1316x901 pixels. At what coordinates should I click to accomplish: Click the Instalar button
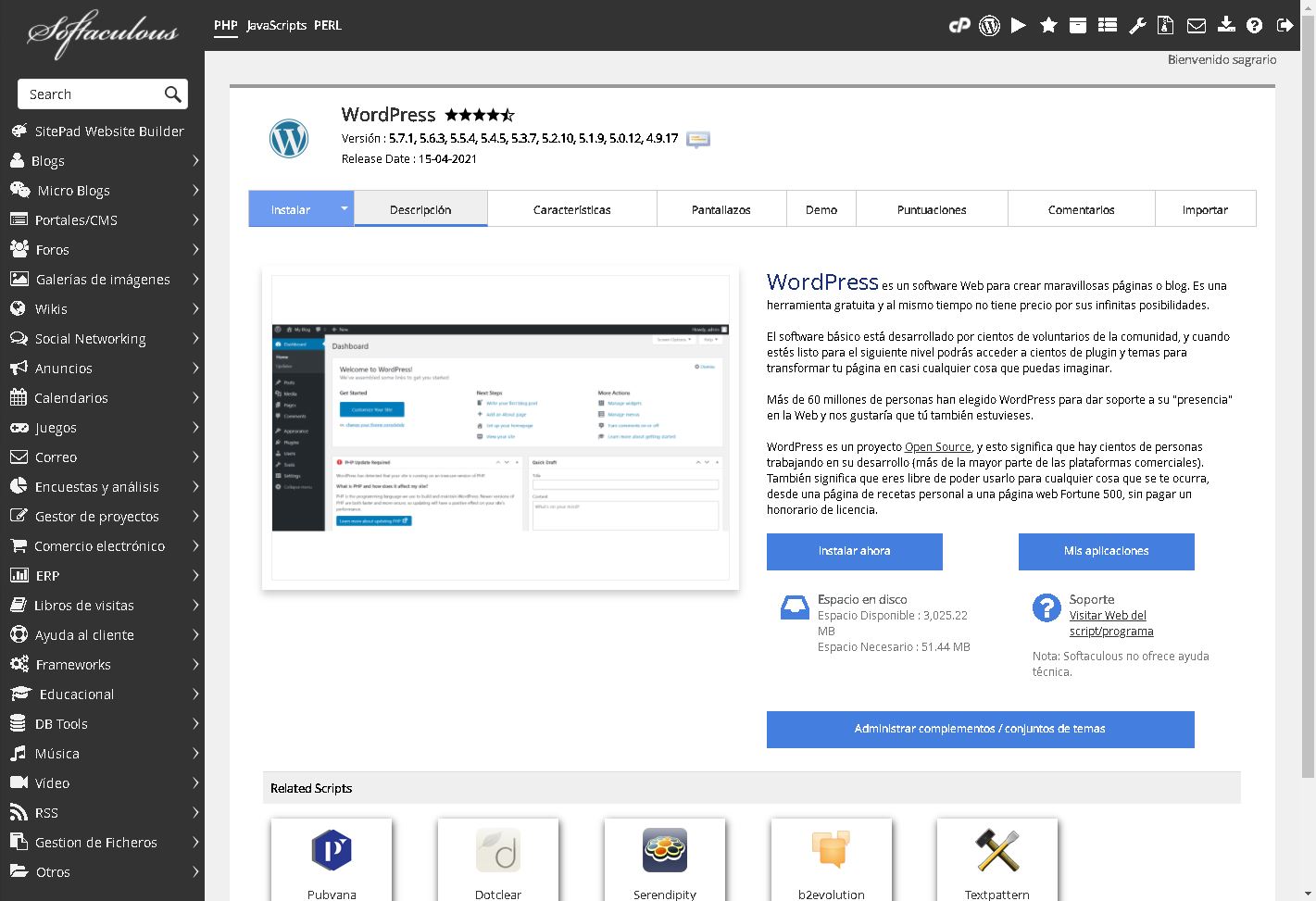pos(291,209)
